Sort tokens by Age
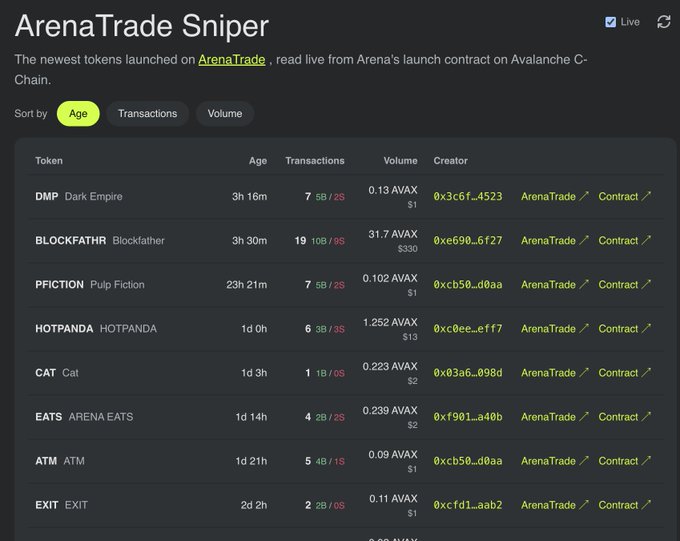 pyautogui.click(x=78, y=114)
